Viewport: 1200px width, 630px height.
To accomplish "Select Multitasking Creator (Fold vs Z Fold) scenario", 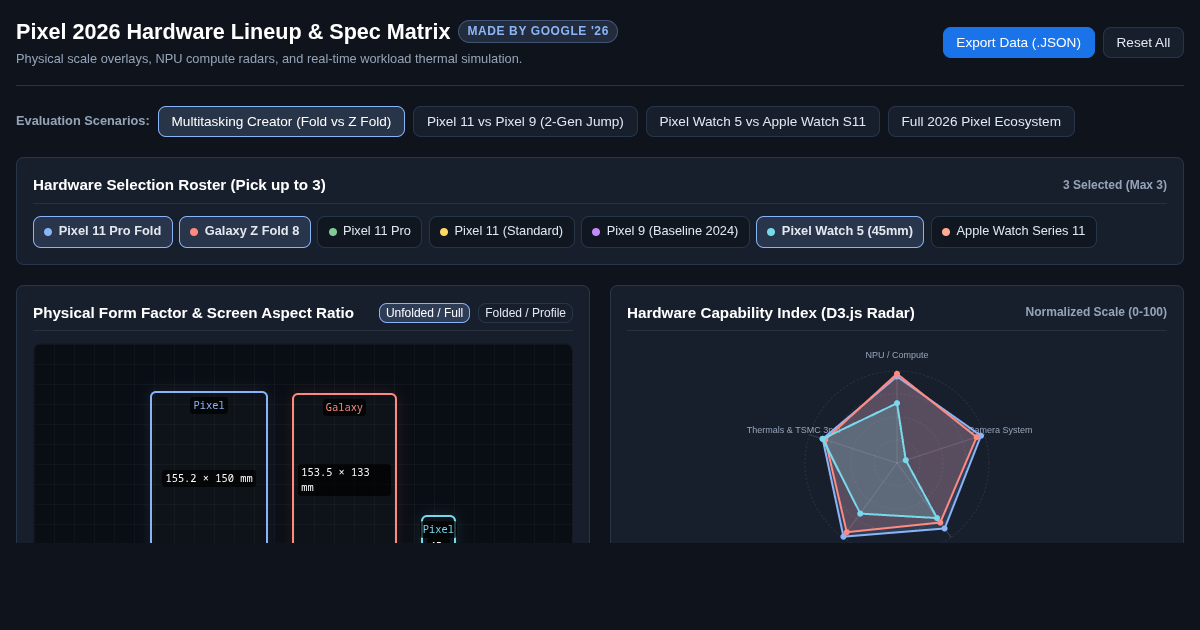I will (x=281, y=122).
